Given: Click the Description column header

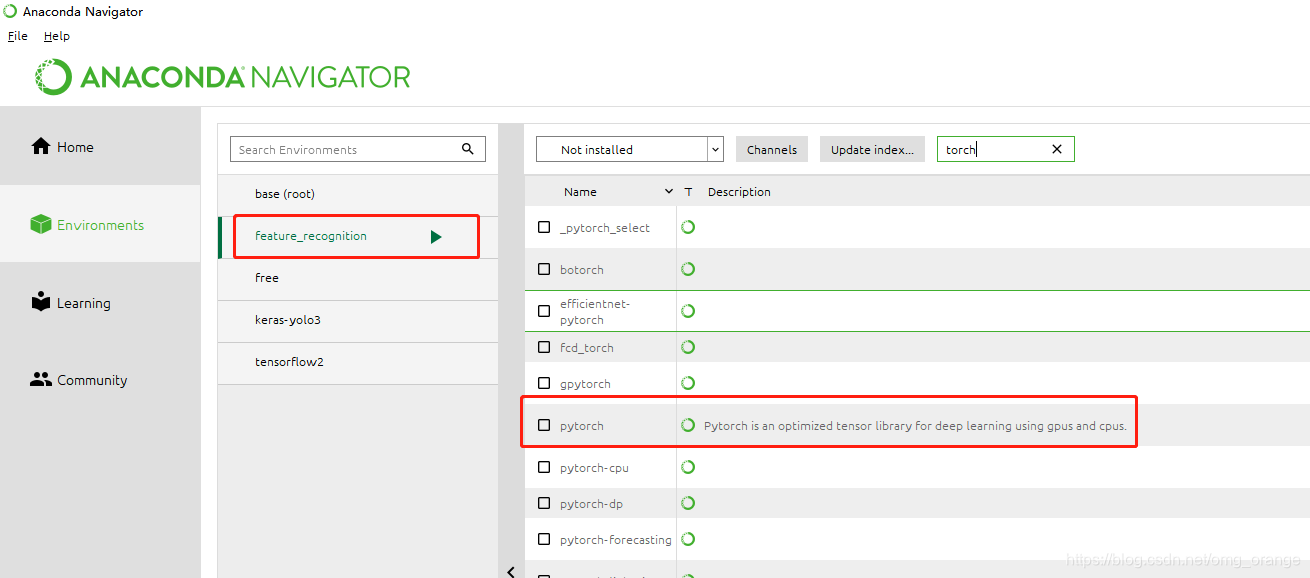Looking at the screenshot, I should tap(739, 192).
